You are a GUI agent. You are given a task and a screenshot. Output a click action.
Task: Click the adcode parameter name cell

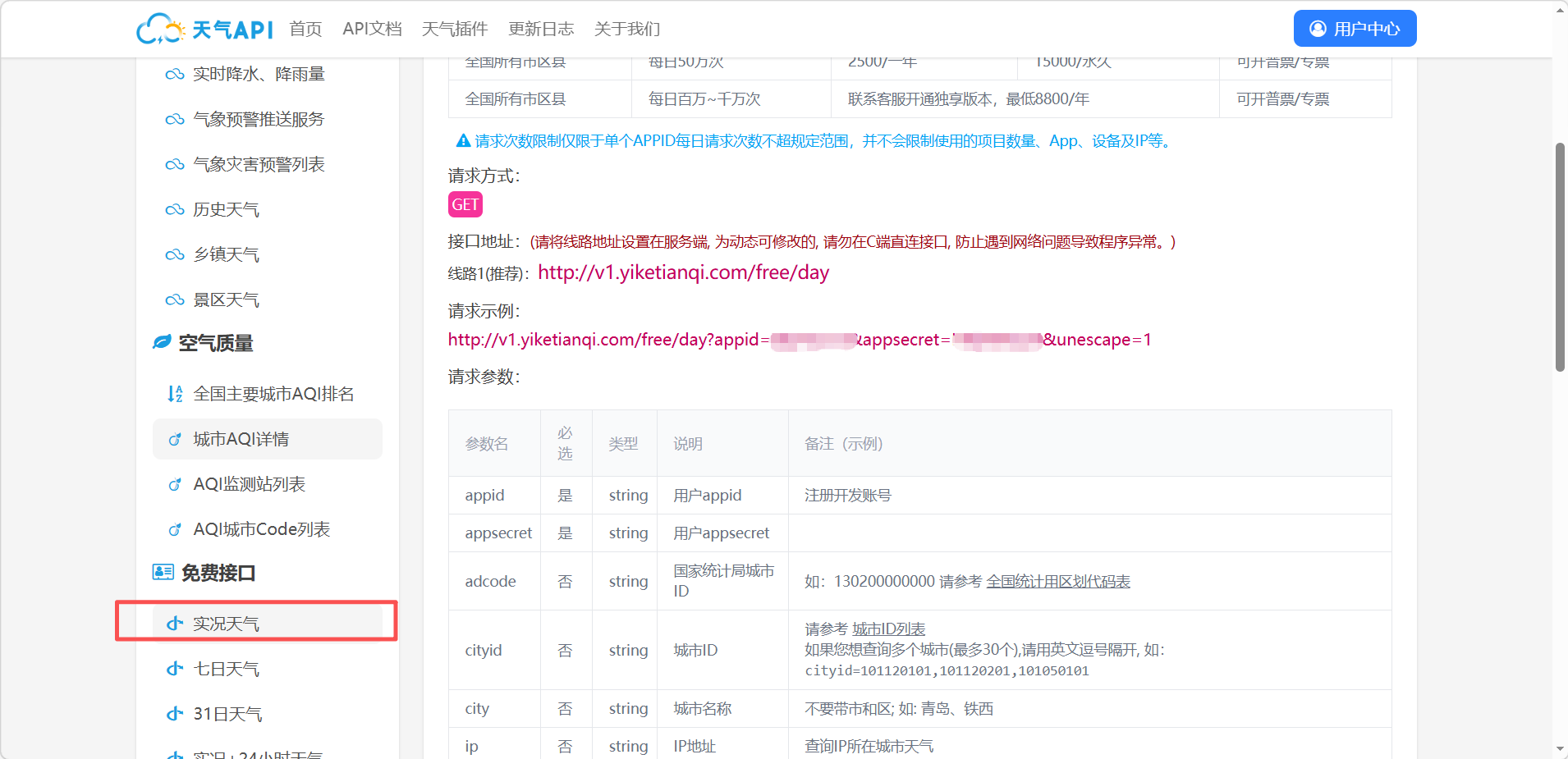pos(494,582)
